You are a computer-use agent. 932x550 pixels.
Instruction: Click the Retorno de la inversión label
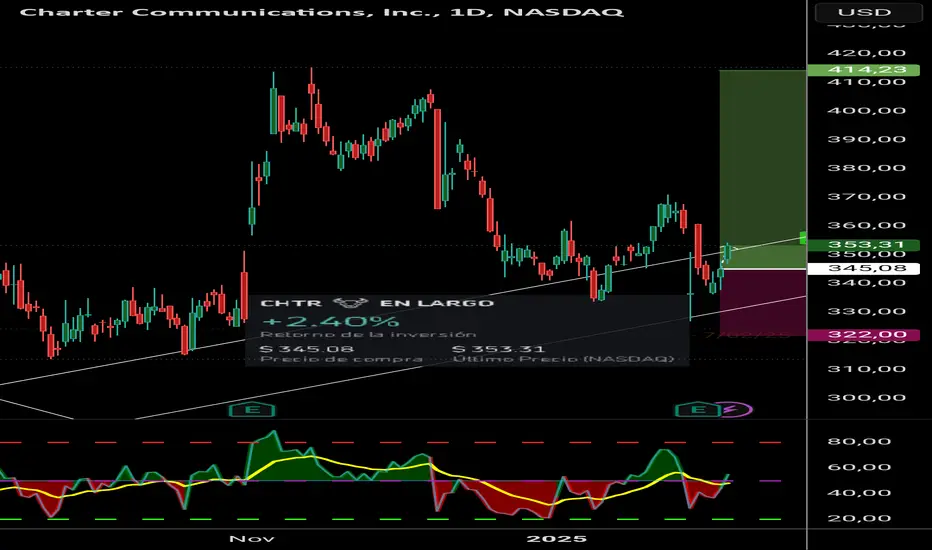pyautogui.click(x=368, y=335)
